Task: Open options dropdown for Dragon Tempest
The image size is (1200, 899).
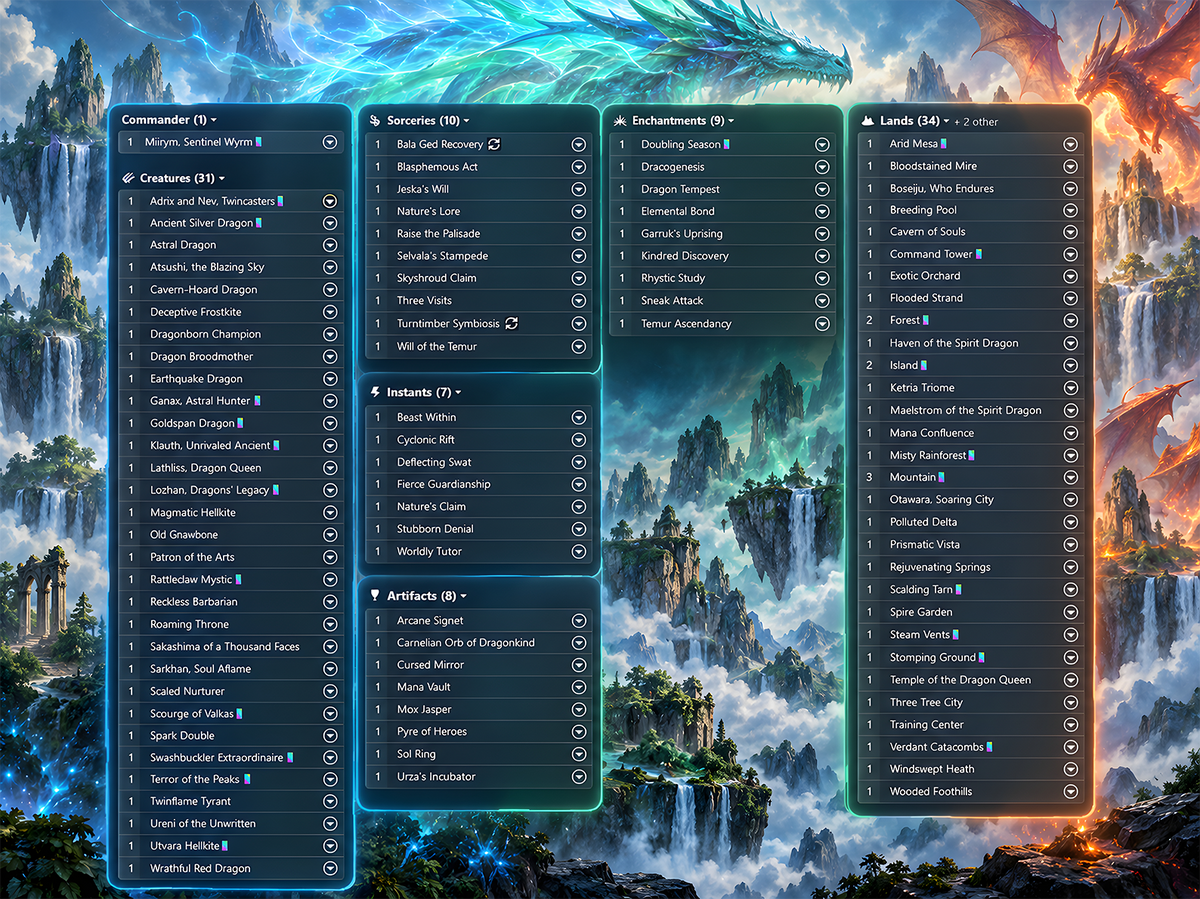Action: 822,190
